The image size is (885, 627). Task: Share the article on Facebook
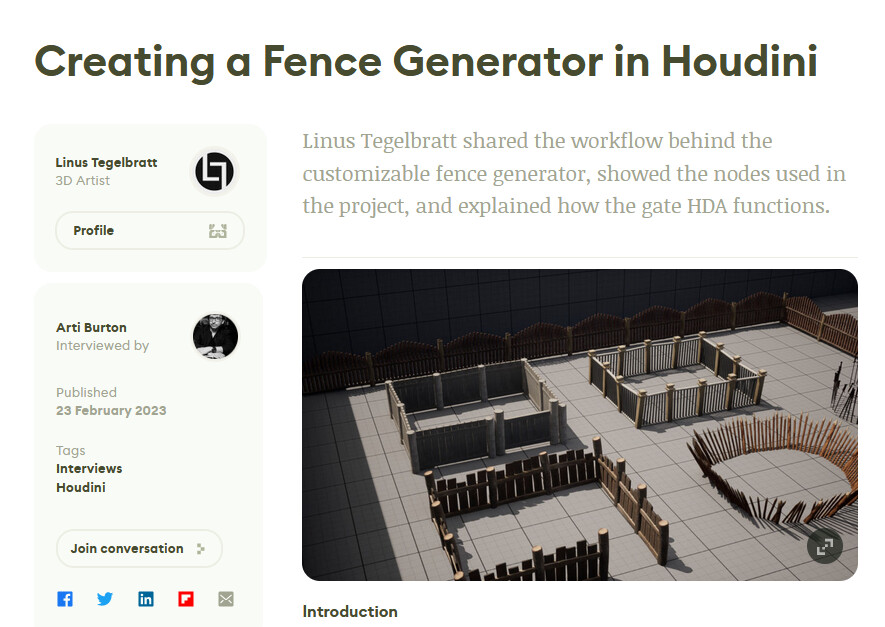click(65, 599)
